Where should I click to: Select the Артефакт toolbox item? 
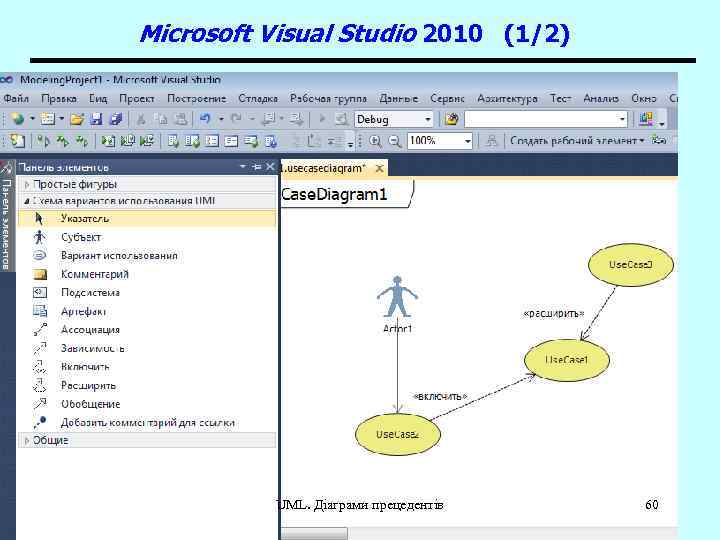pyautogui.click(x=147, y=311)
